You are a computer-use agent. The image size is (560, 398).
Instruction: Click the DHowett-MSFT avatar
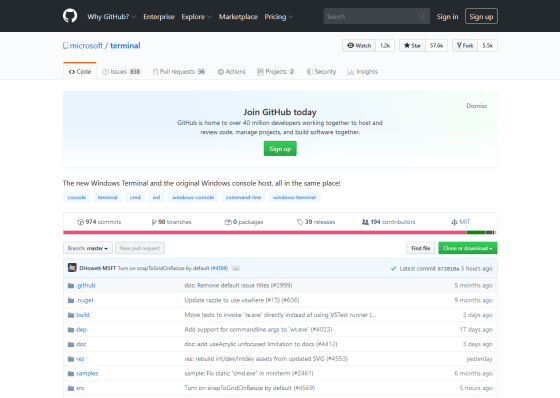(x=72, y=268)
